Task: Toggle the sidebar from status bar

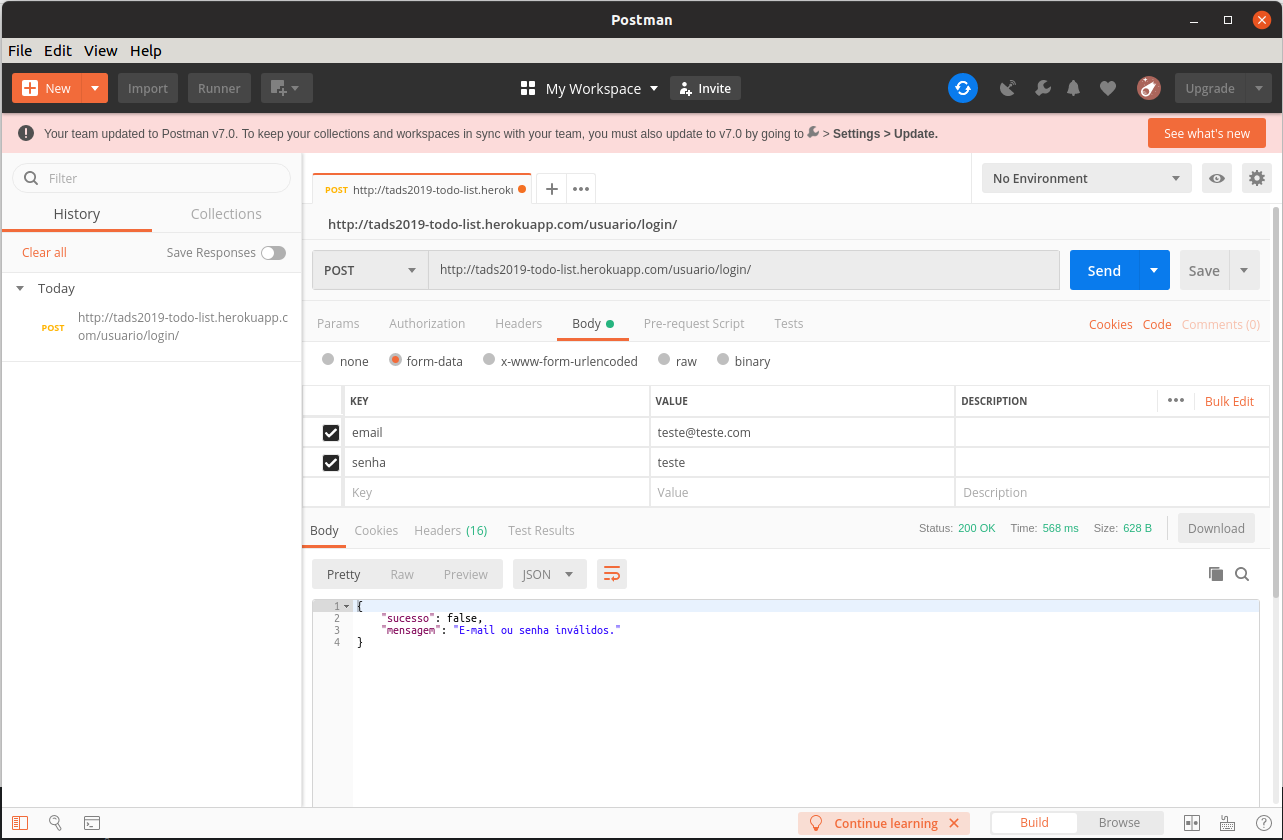Action: [21, 823]
